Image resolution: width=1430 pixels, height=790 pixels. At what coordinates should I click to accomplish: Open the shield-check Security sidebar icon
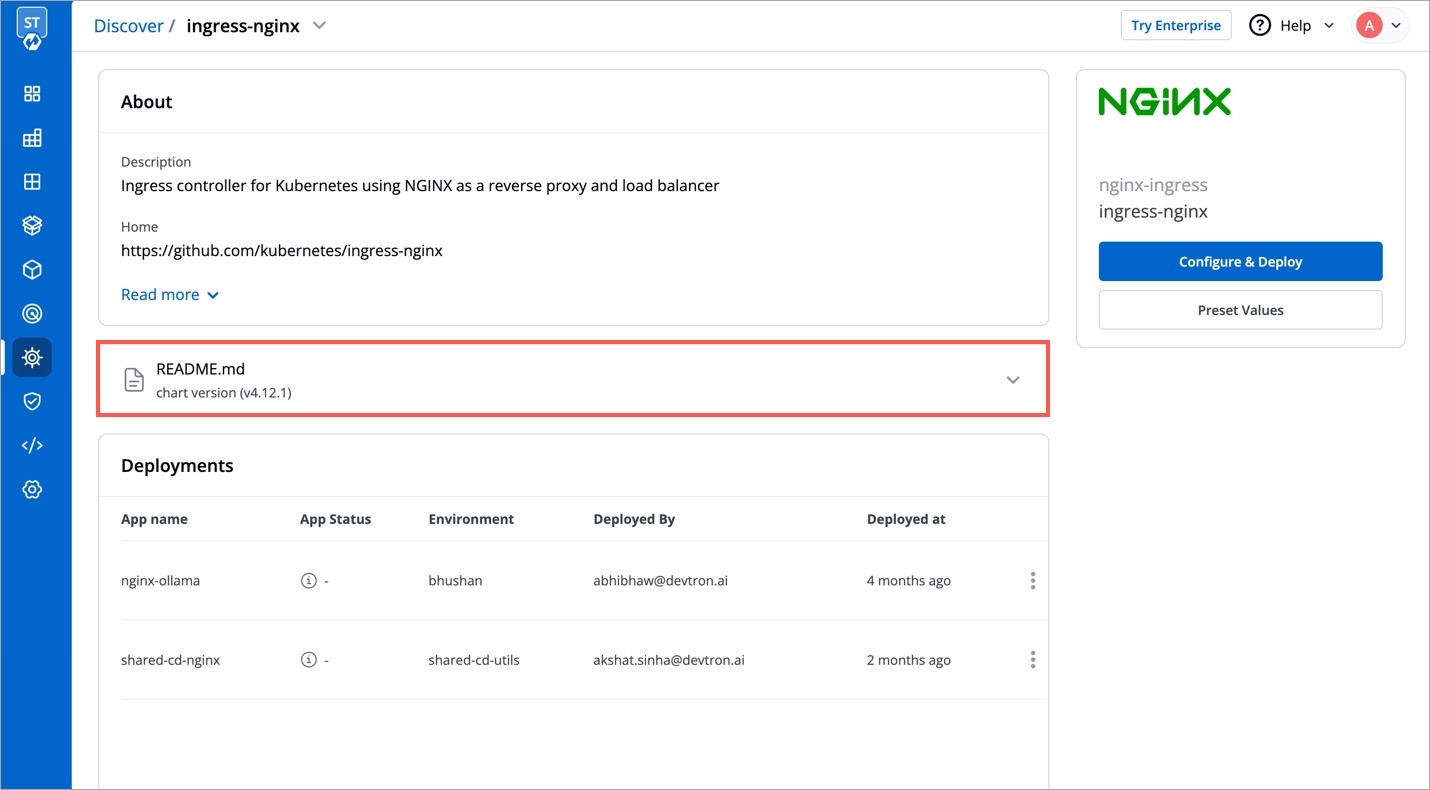[x=32, y=401]
